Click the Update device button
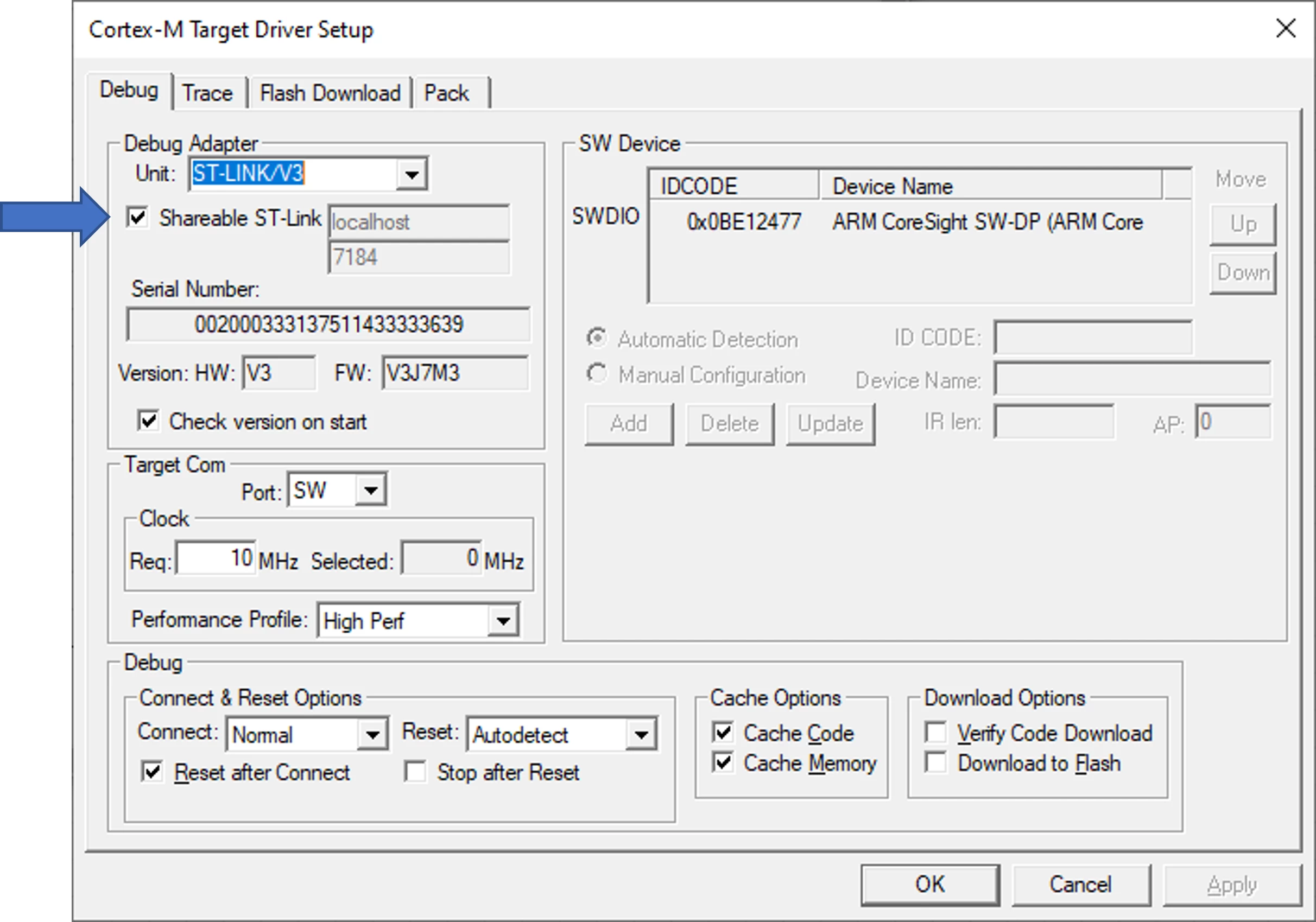 pos(831,424)
